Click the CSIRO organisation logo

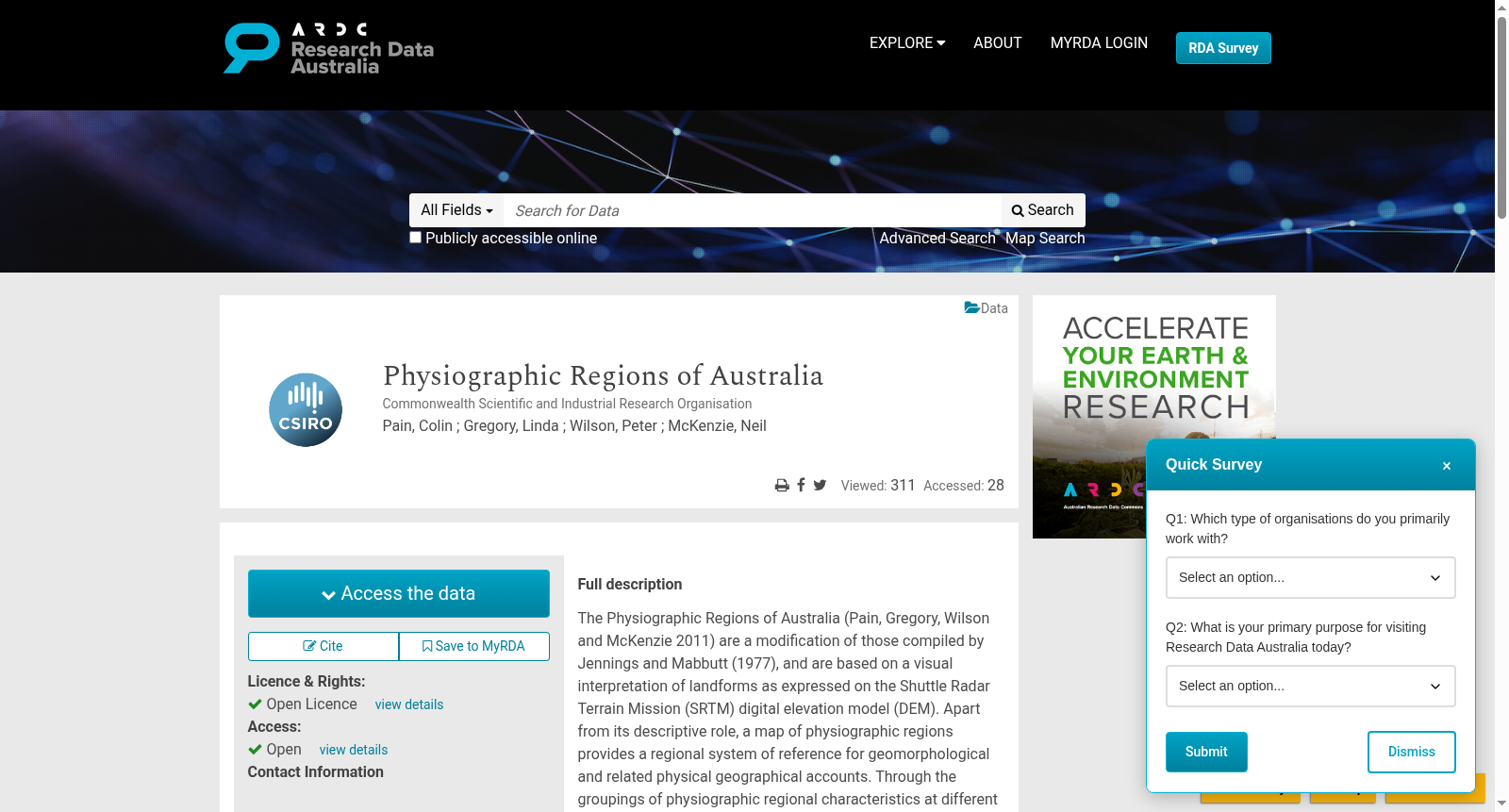(x=306, y=410)
